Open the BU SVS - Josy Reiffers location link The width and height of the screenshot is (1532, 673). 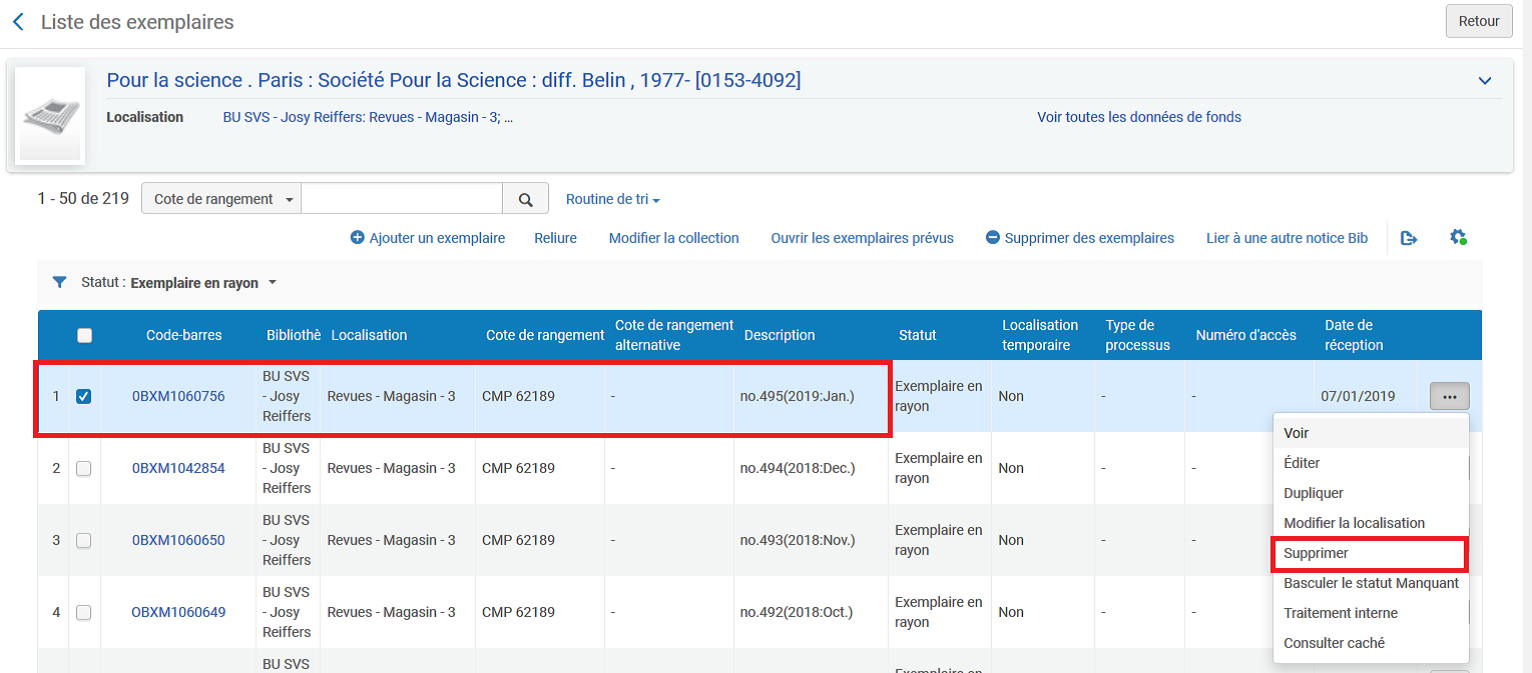(x=368, y=117)
